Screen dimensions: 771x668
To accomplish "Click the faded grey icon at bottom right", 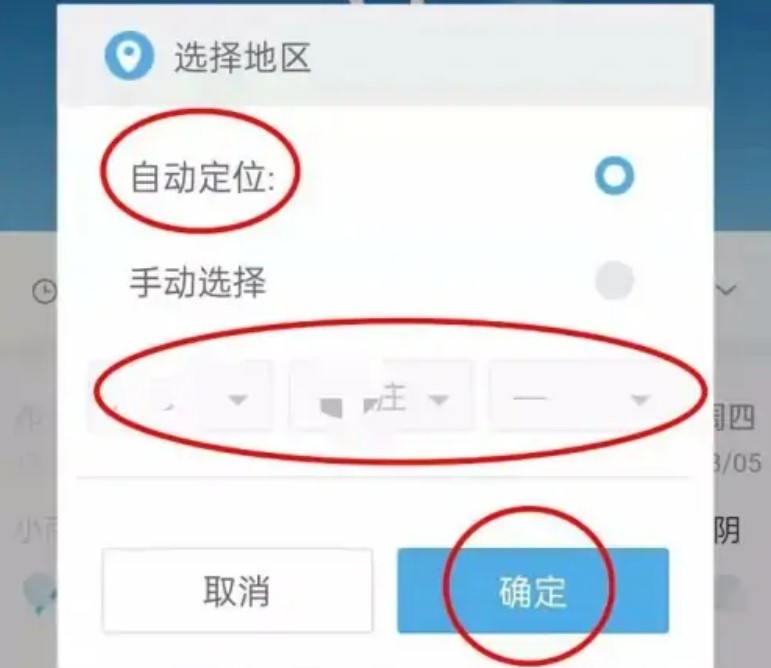I will (731, 594).
